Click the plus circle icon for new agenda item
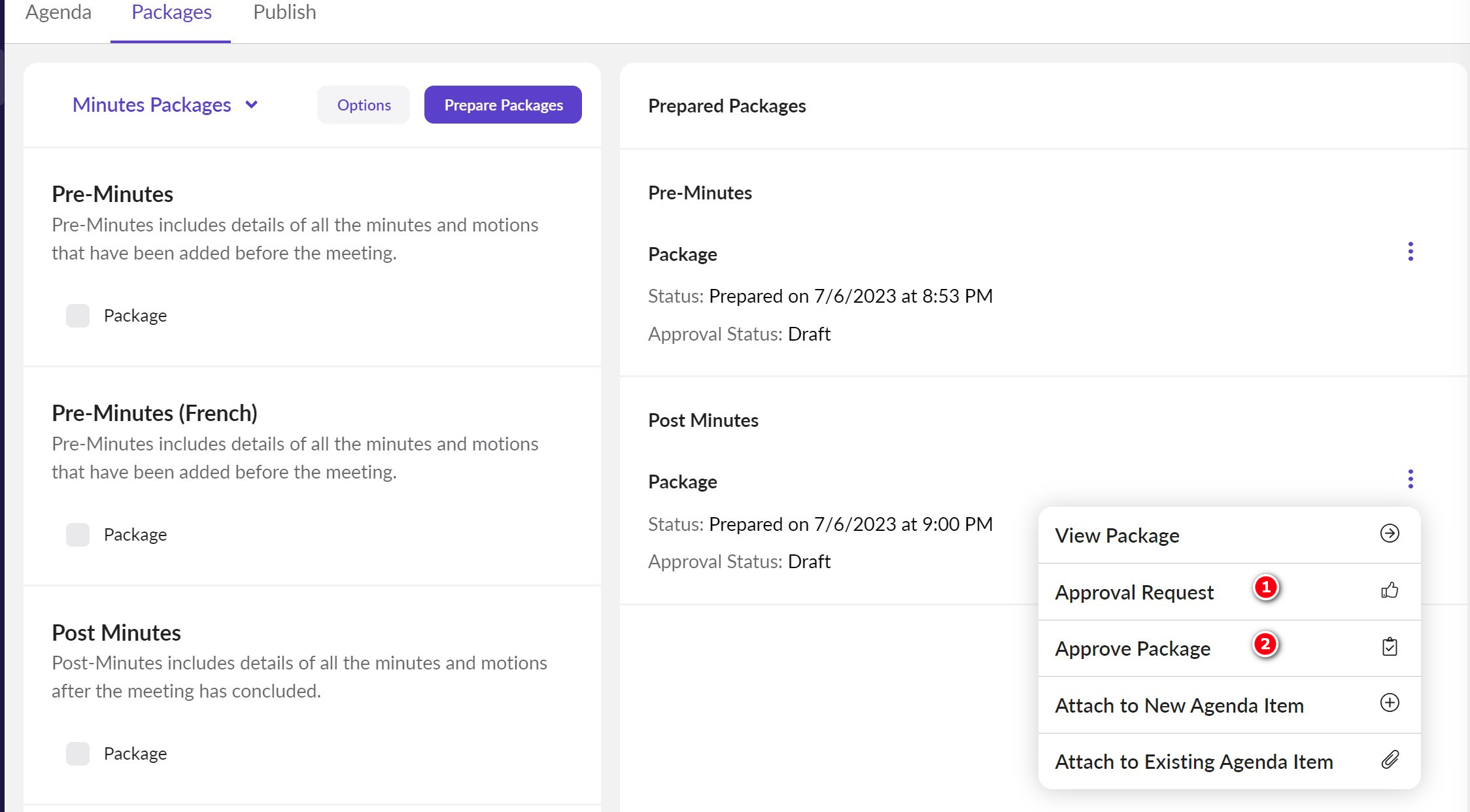The height and width of the screenshot is (812, 1470). click(x=1389, y=703)
